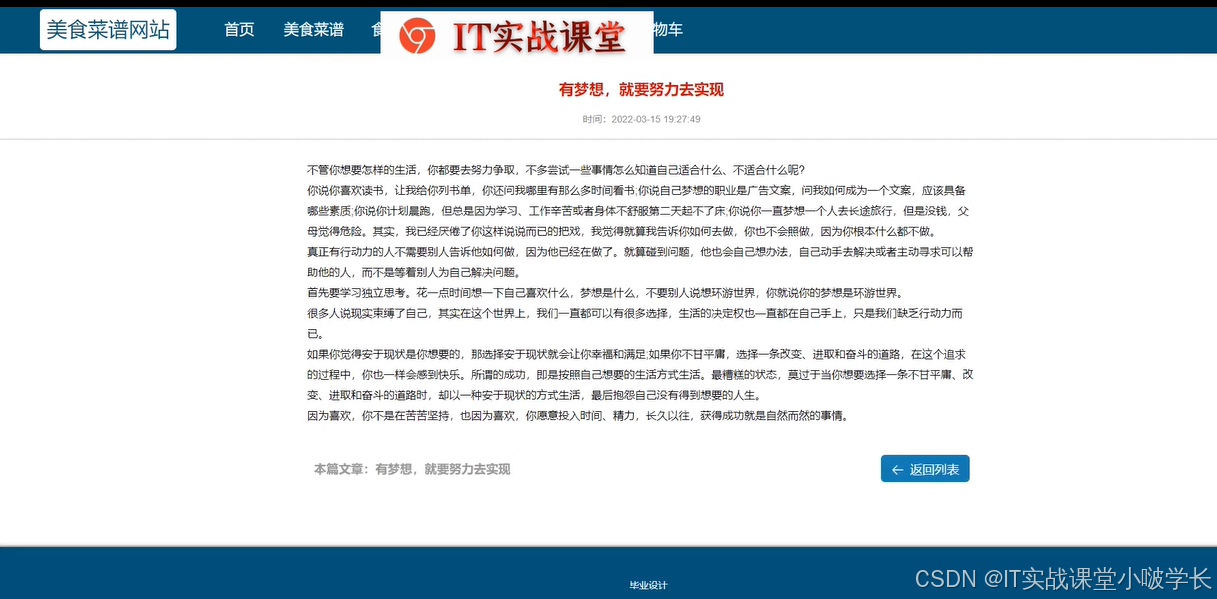Click the paragraph starting 你说你喜欢读书
This screenshot has width=1217, height=599.
click(x=639, y=211)
